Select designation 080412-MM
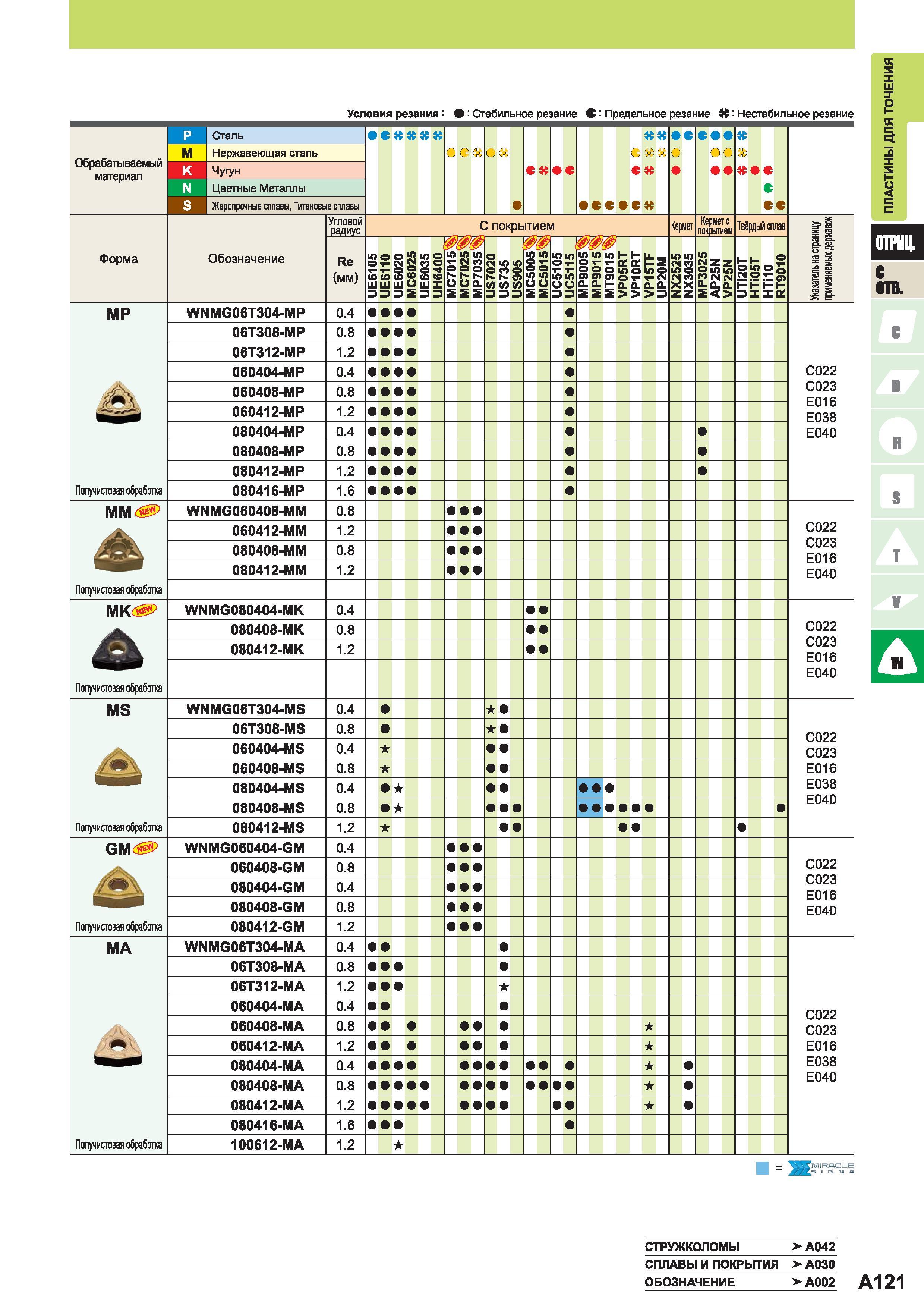This screenshot has height=1308, width=924. click(x=269, y=570)
